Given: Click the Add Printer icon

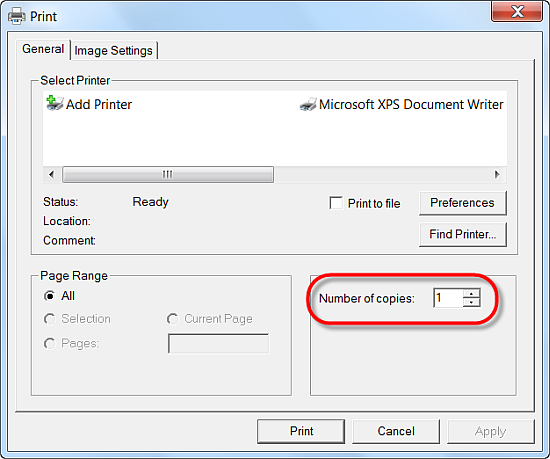Looking at the screenshot, I should (x=55, y=103).
